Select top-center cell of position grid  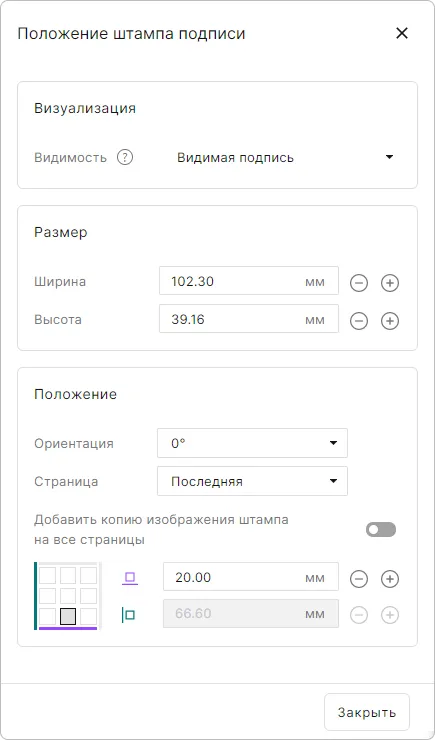(68, 576)
